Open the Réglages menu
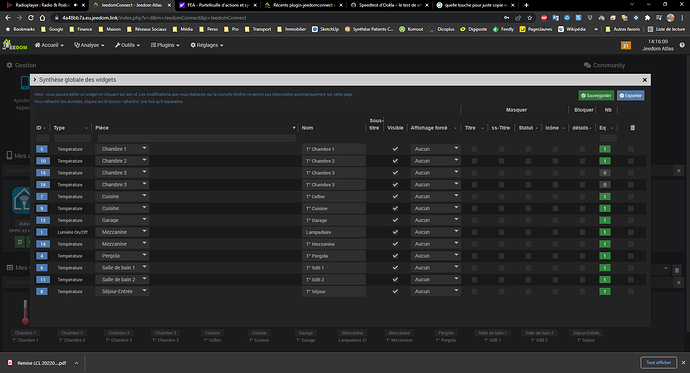The height and width of the screenshot is (373, 690). (207, 45)
